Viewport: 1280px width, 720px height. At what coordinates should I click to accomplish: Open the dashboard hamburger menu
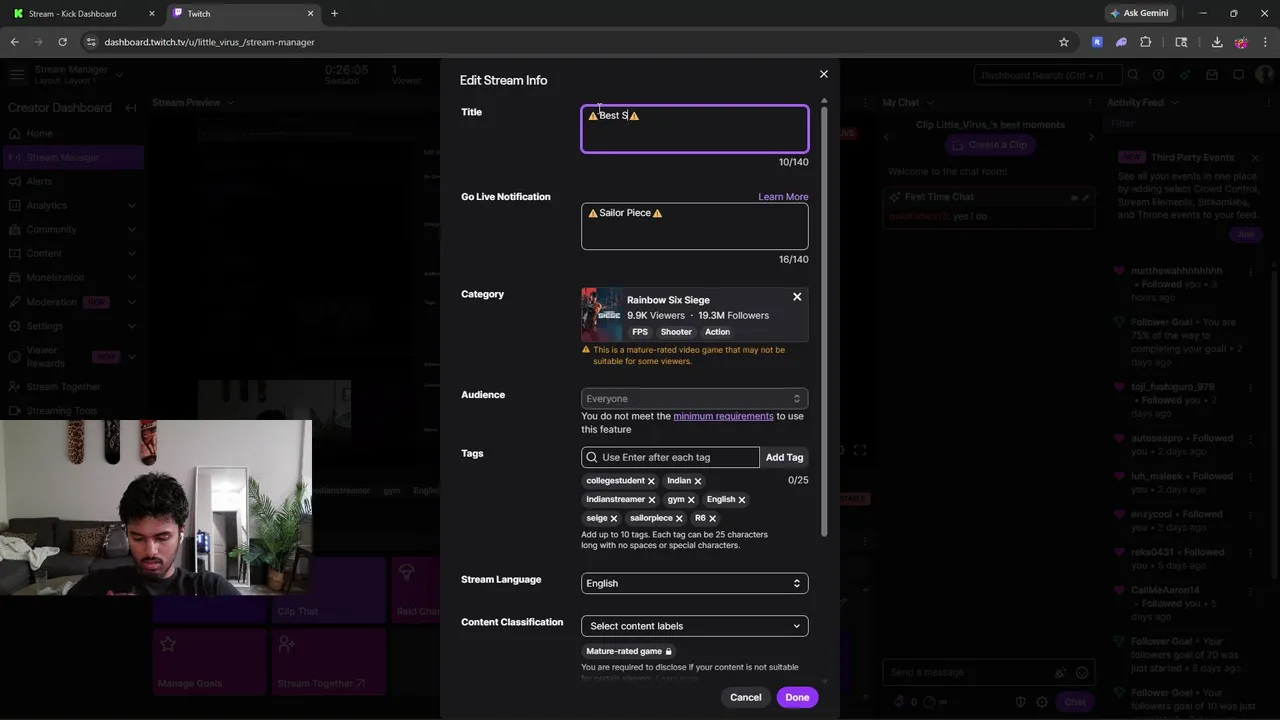(17, 75)
